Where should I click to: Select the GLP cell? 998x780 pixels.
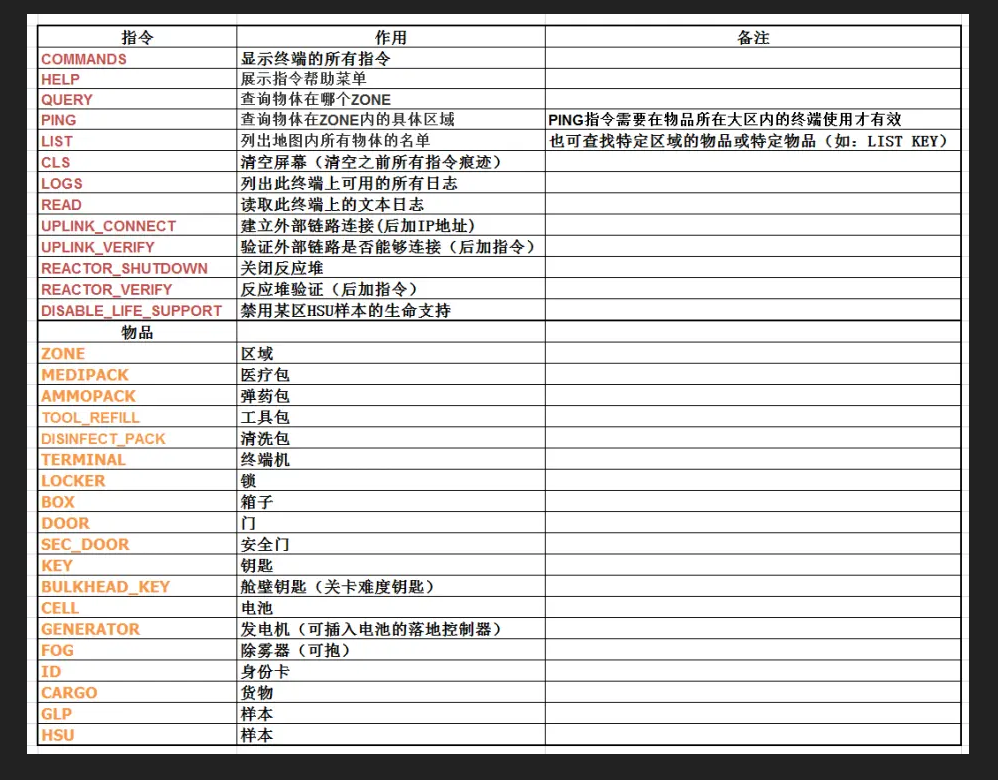(137, 714)
